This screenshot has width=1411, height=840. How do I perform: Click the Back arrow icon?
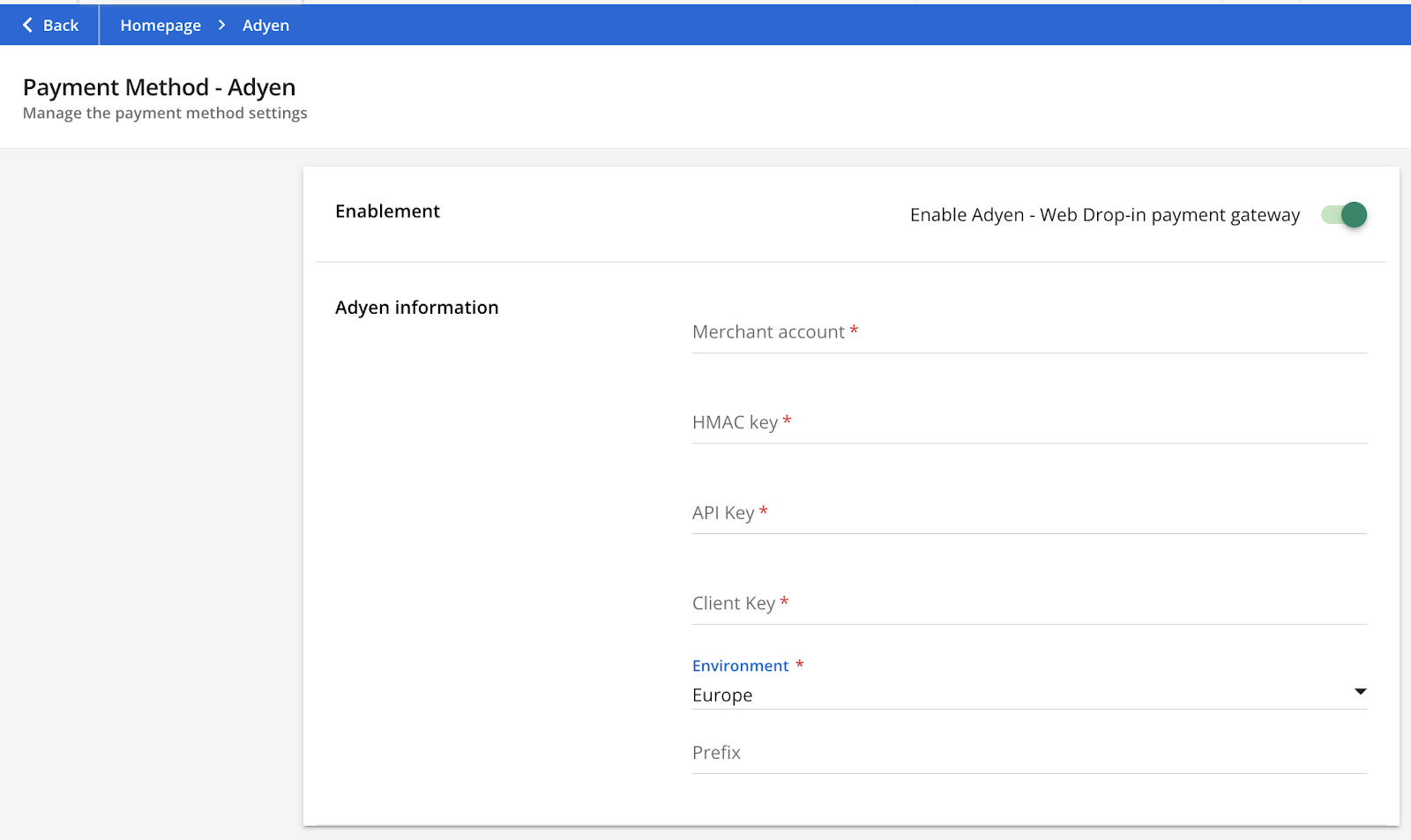pyautogui.click(x=27, y=26)
